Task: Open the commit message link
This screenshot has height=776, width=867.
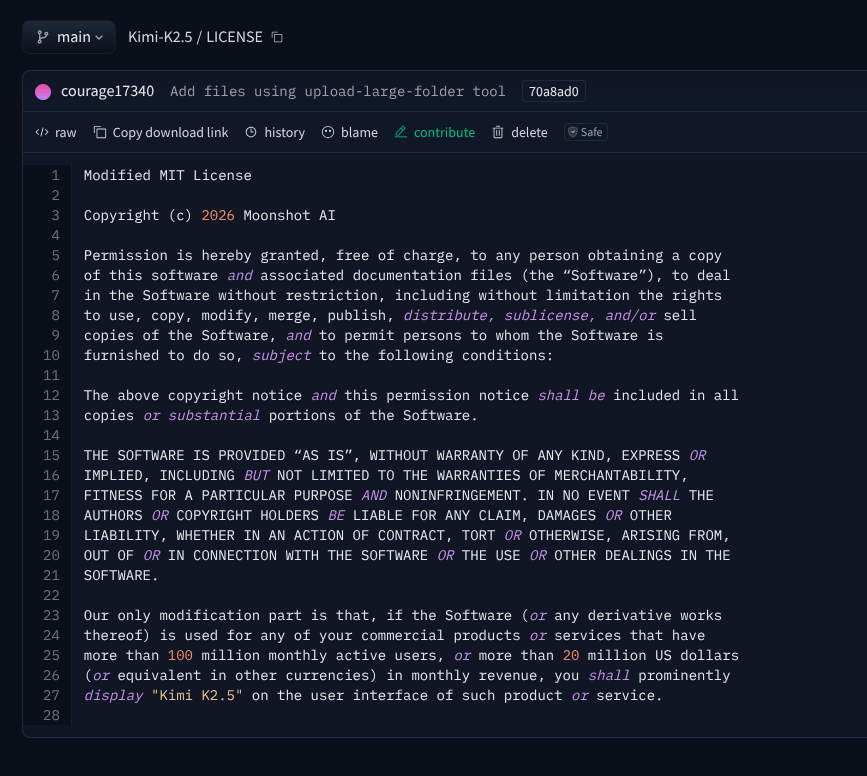Action: (337, 92)
